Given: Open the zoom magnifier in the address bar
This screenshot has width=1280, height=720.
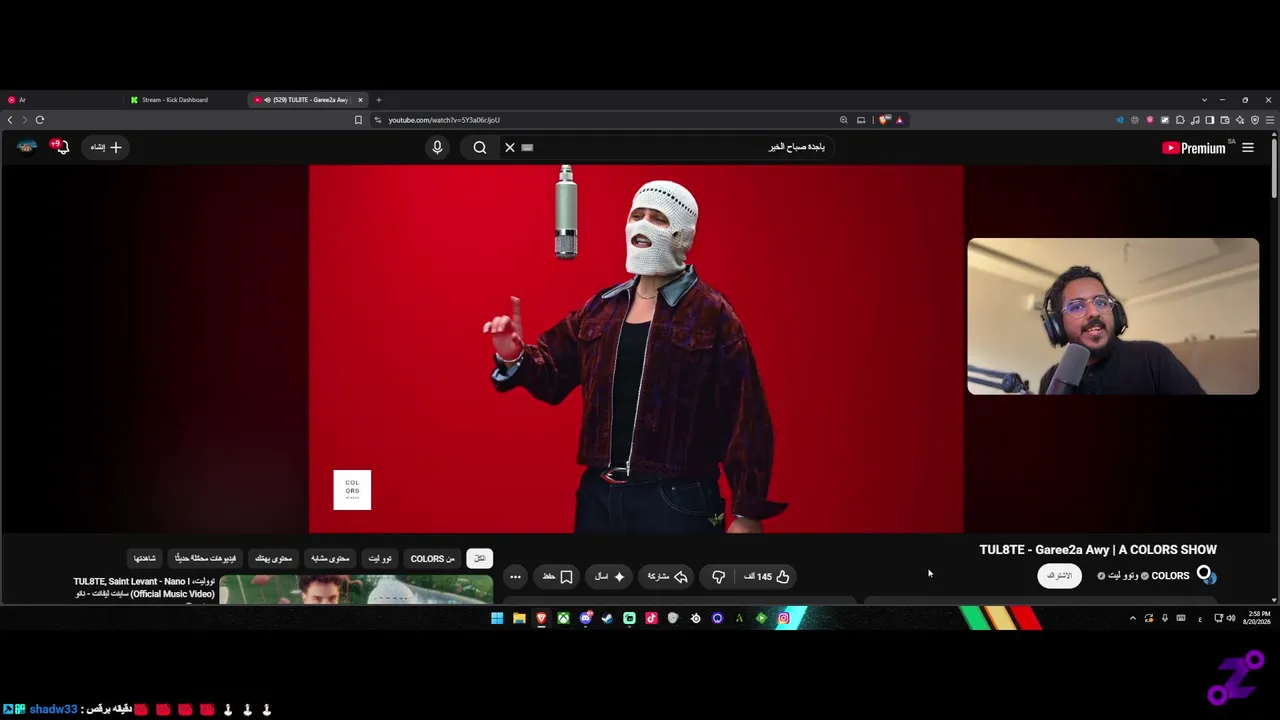Looking at the screenshot, I should coord(844,120).
